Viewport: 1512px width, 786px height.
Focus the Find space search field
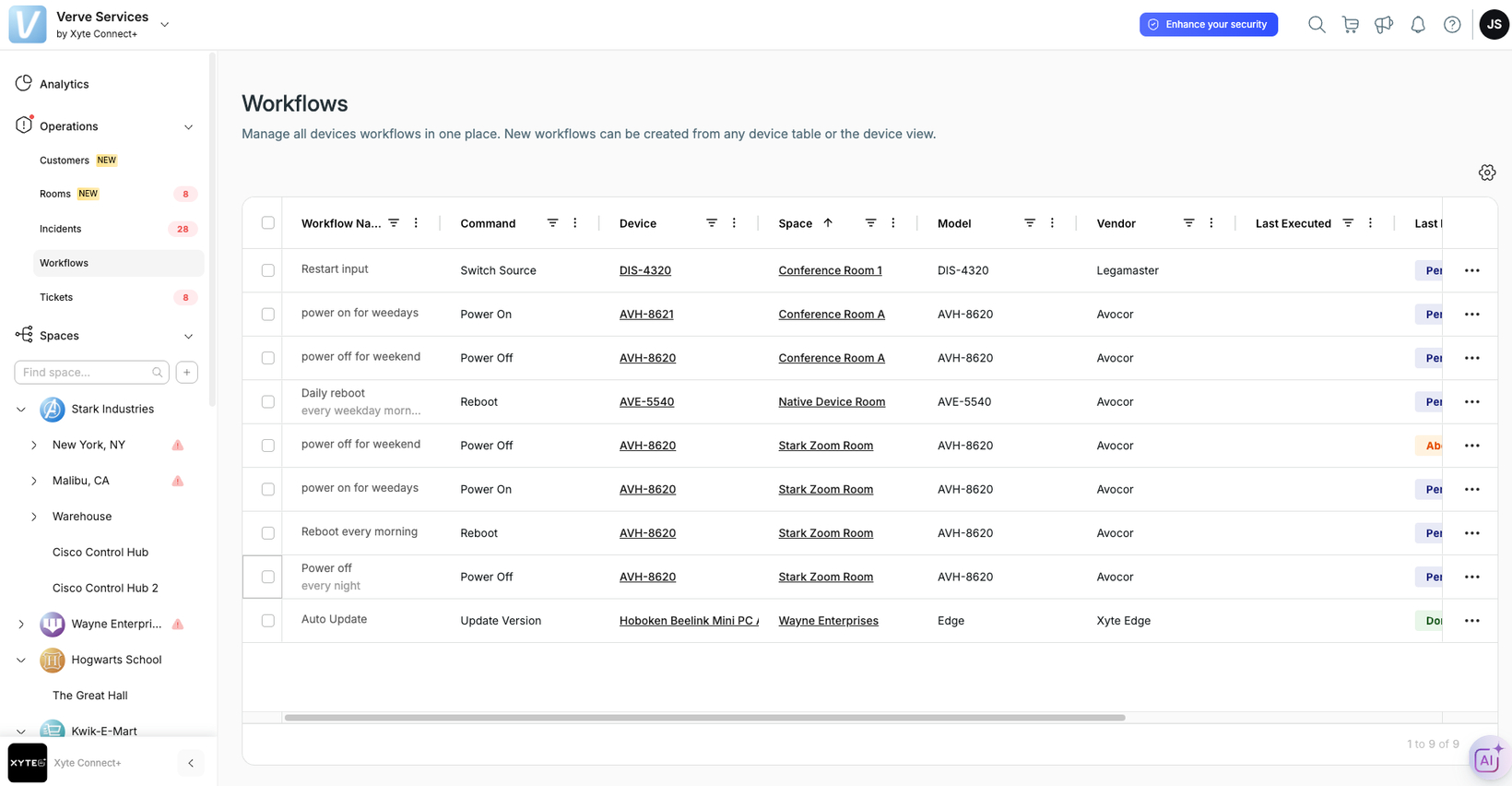click(91, 372)
